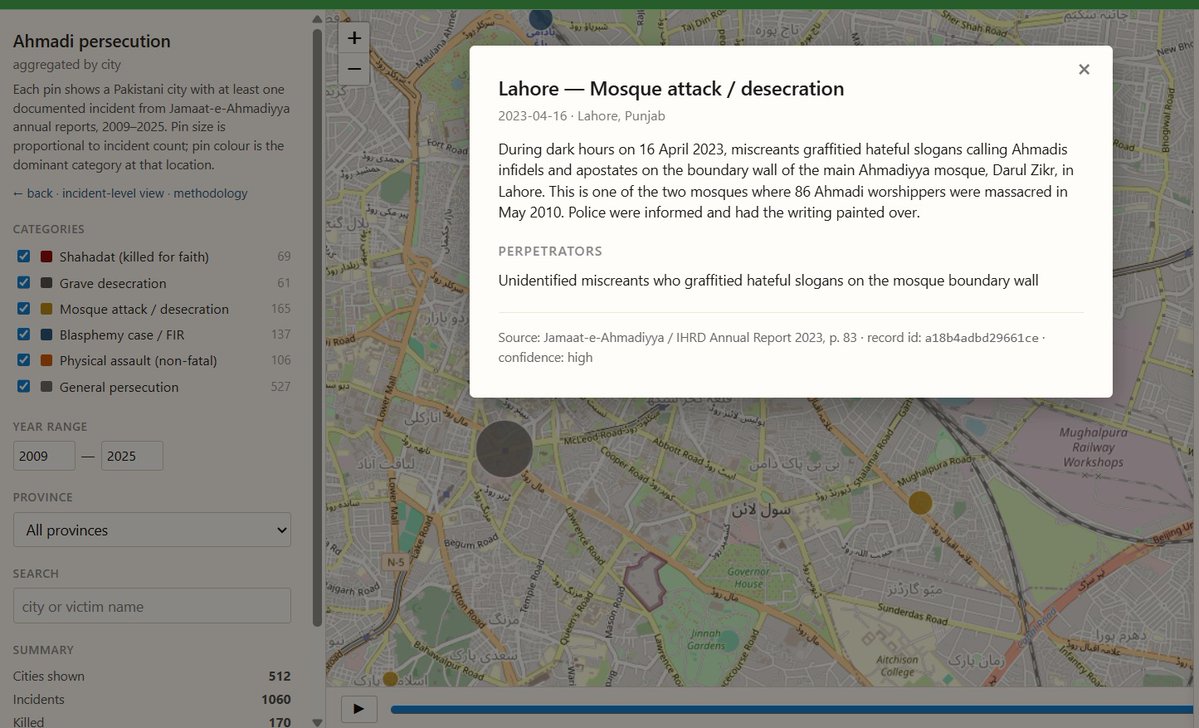Click the General persecution count 527
This screenshot has width=1199, height=728.
tap(281, 386)
